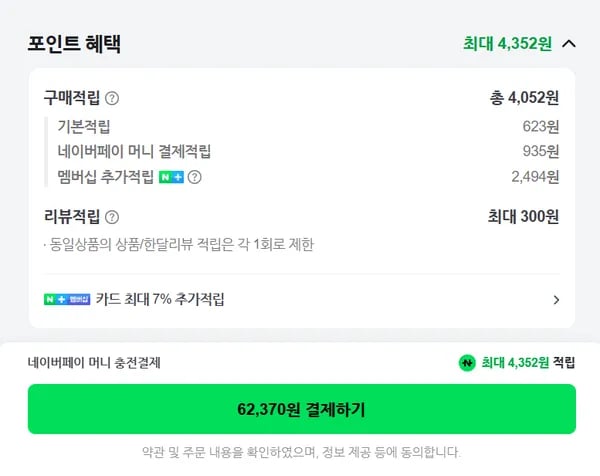Click the 리뷰적립 label

click(x=72, y=217)
